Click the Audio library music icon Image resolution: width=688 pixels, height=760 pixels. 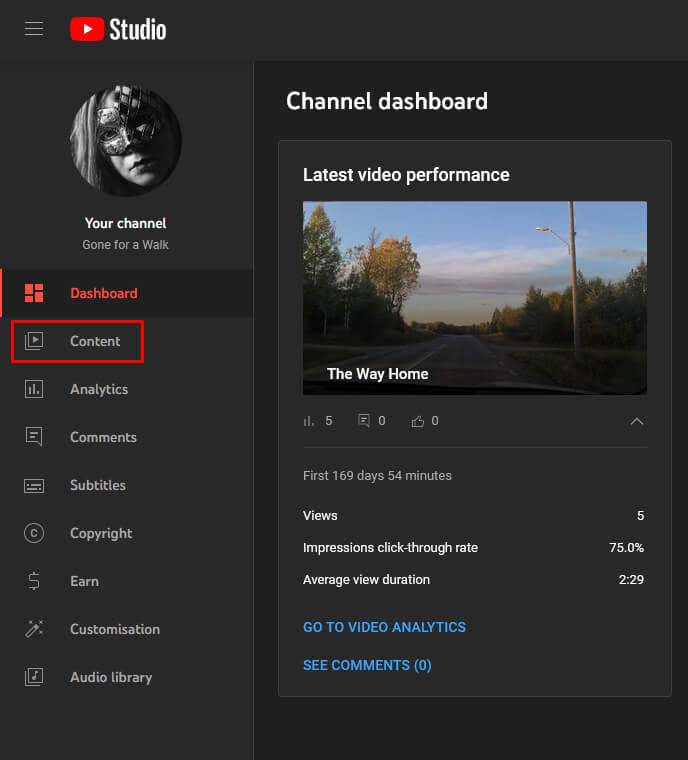click(34, 677)
